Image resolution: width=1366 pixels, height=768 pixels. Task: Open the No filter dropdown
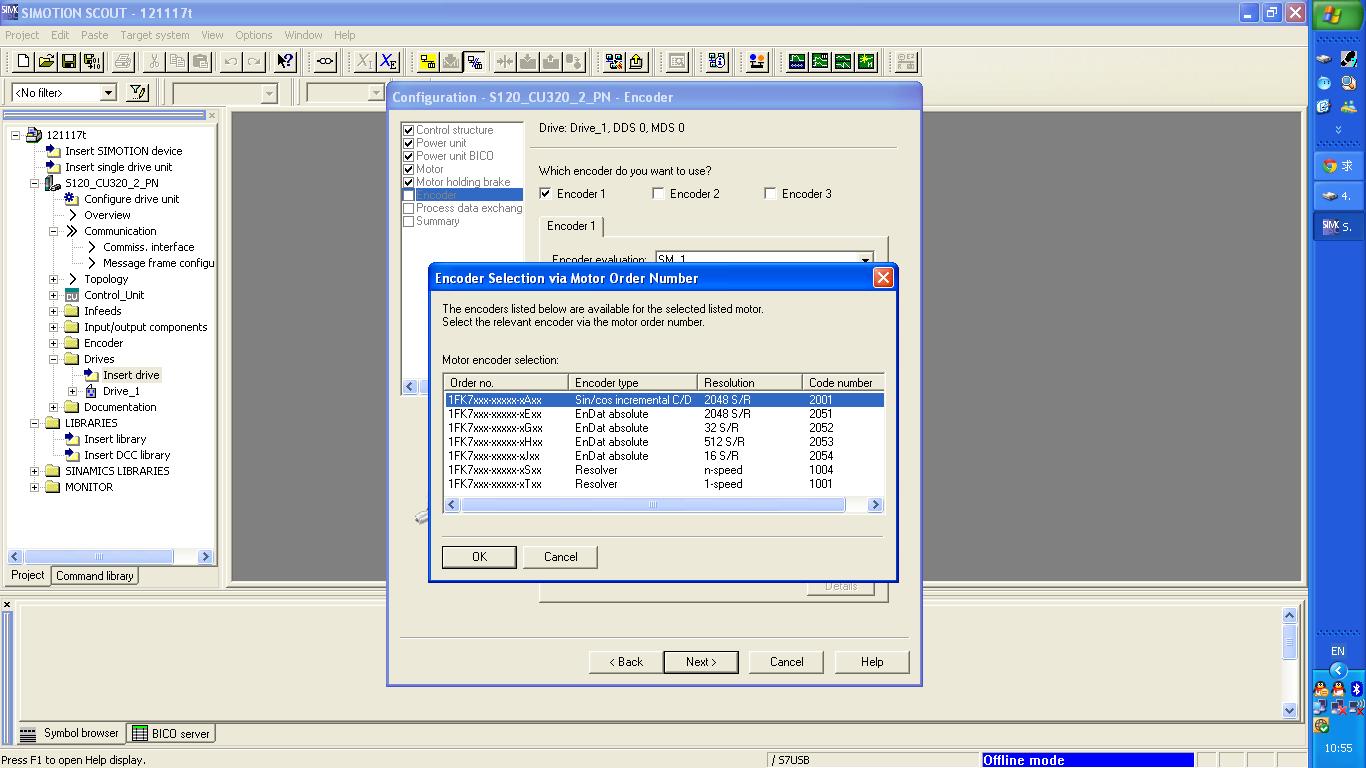[x=108, y=93]
